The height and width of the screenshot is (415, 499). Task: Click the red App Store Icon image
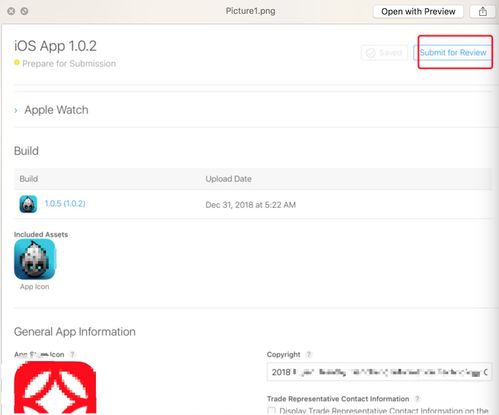55,388
